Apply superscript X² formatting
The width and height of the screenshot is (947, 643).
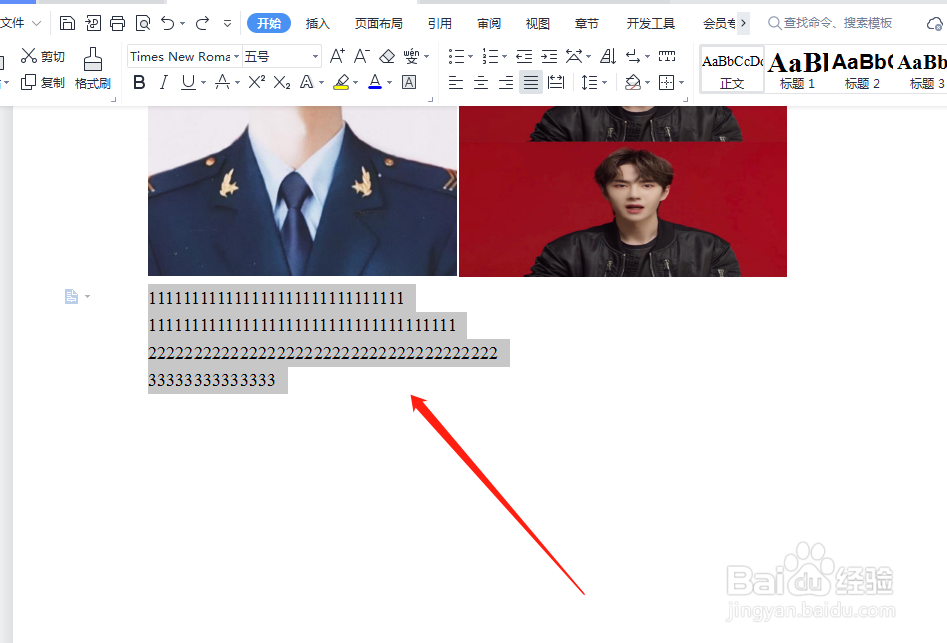pos(257,82)
